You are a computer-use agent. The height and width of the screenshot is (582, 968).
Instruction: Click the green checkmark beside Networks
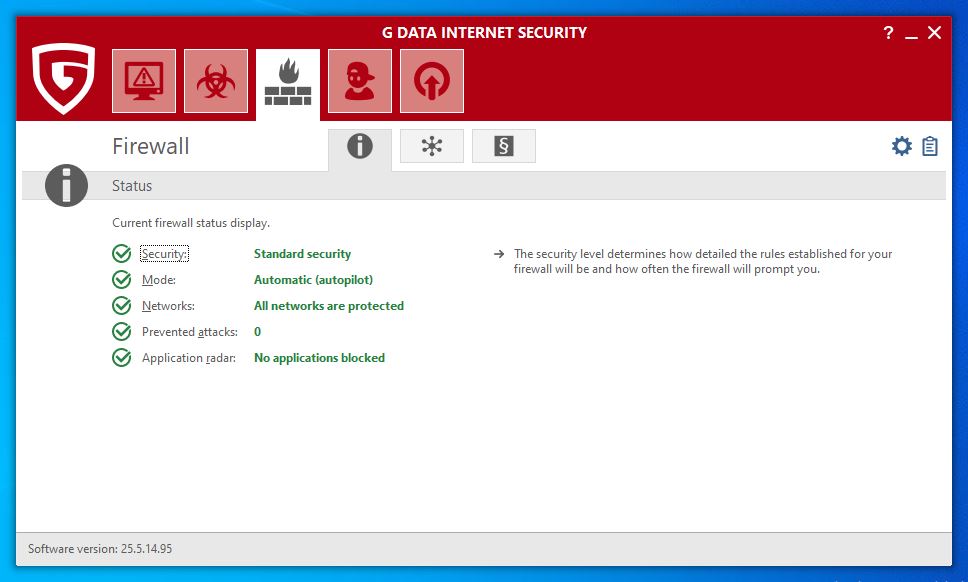coord(122,306)
